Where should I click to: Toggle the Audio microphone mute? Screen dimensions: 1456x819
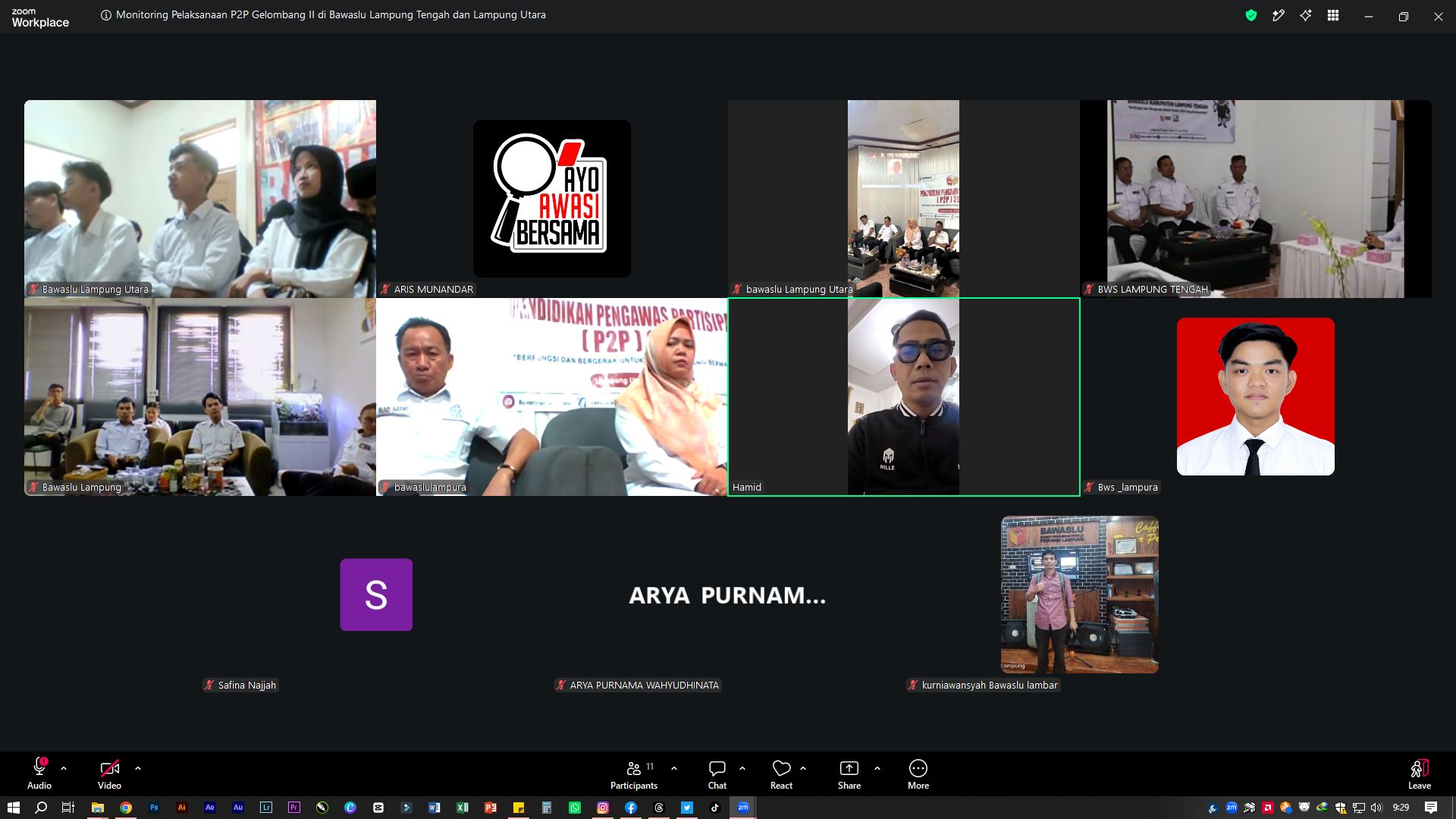click(x=39, y=774)
